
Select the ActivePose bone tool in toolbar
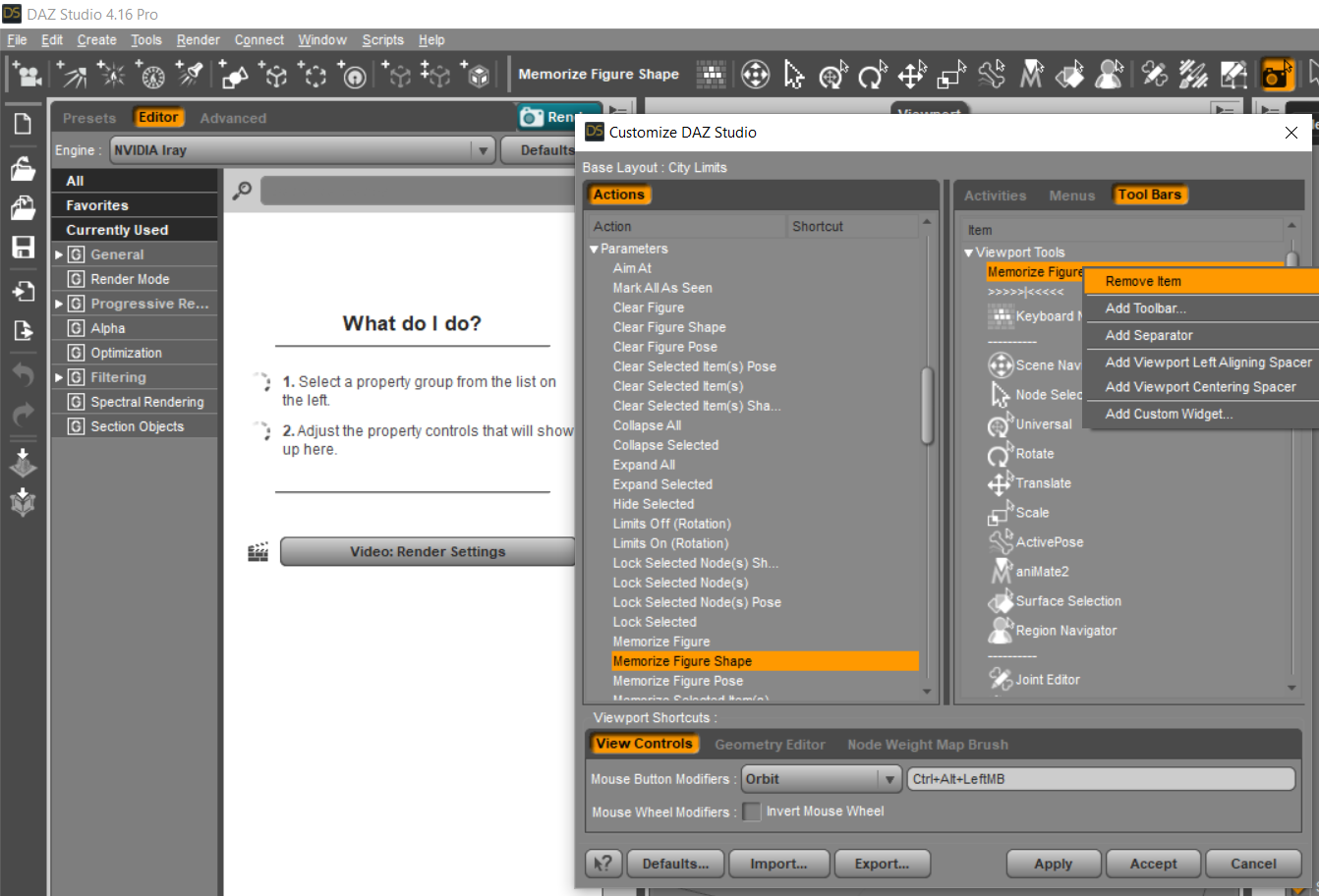(992, 74)
